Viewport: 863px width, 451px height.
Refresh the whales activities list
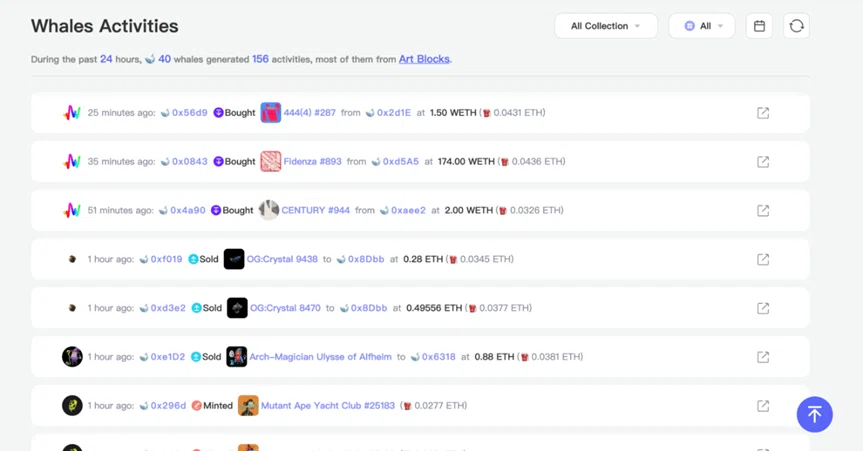tap(796, 26)
